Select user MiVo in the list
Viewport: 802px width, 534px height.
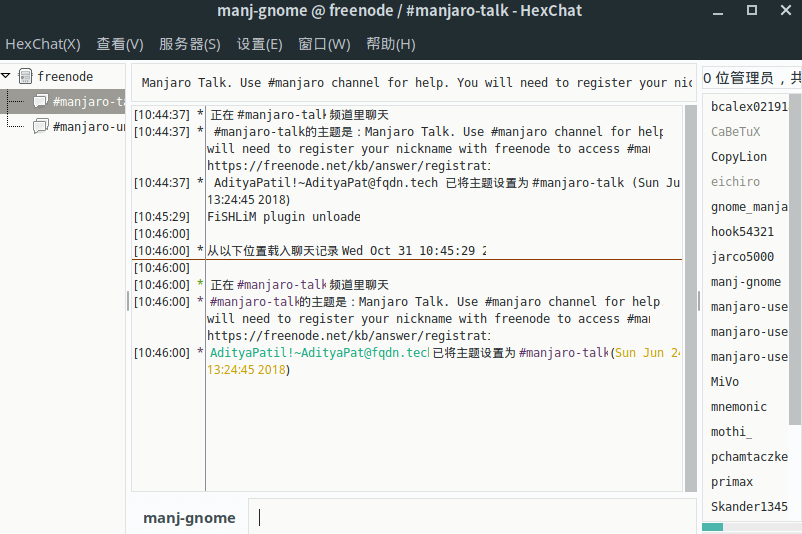point(725,382)
